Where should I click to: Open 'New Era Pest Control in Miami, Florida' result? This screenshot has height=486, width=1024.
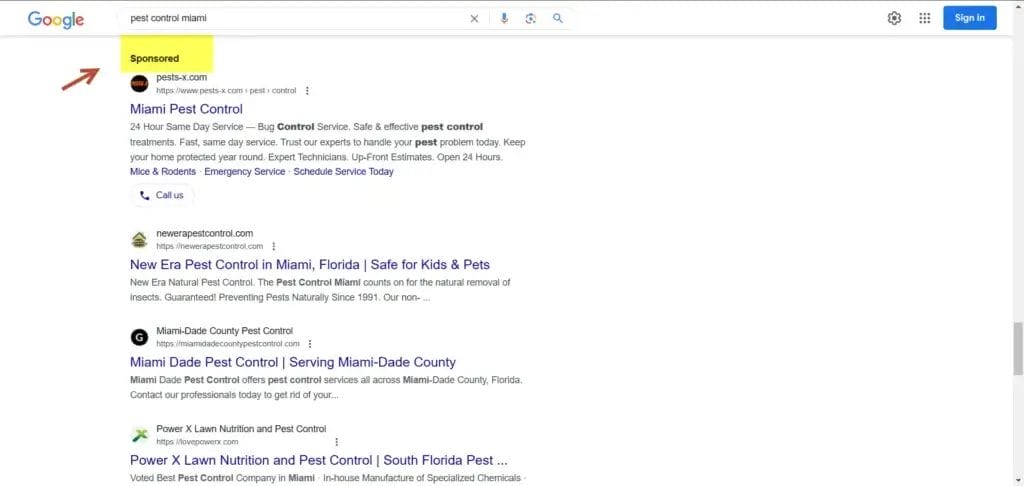pos(310,265)
